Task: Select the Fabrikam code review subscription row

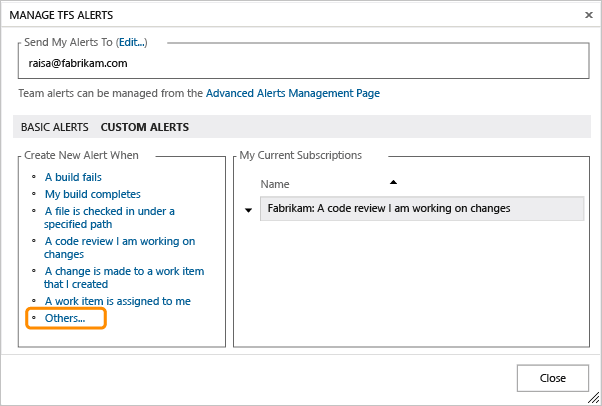Action: [422, 209]
